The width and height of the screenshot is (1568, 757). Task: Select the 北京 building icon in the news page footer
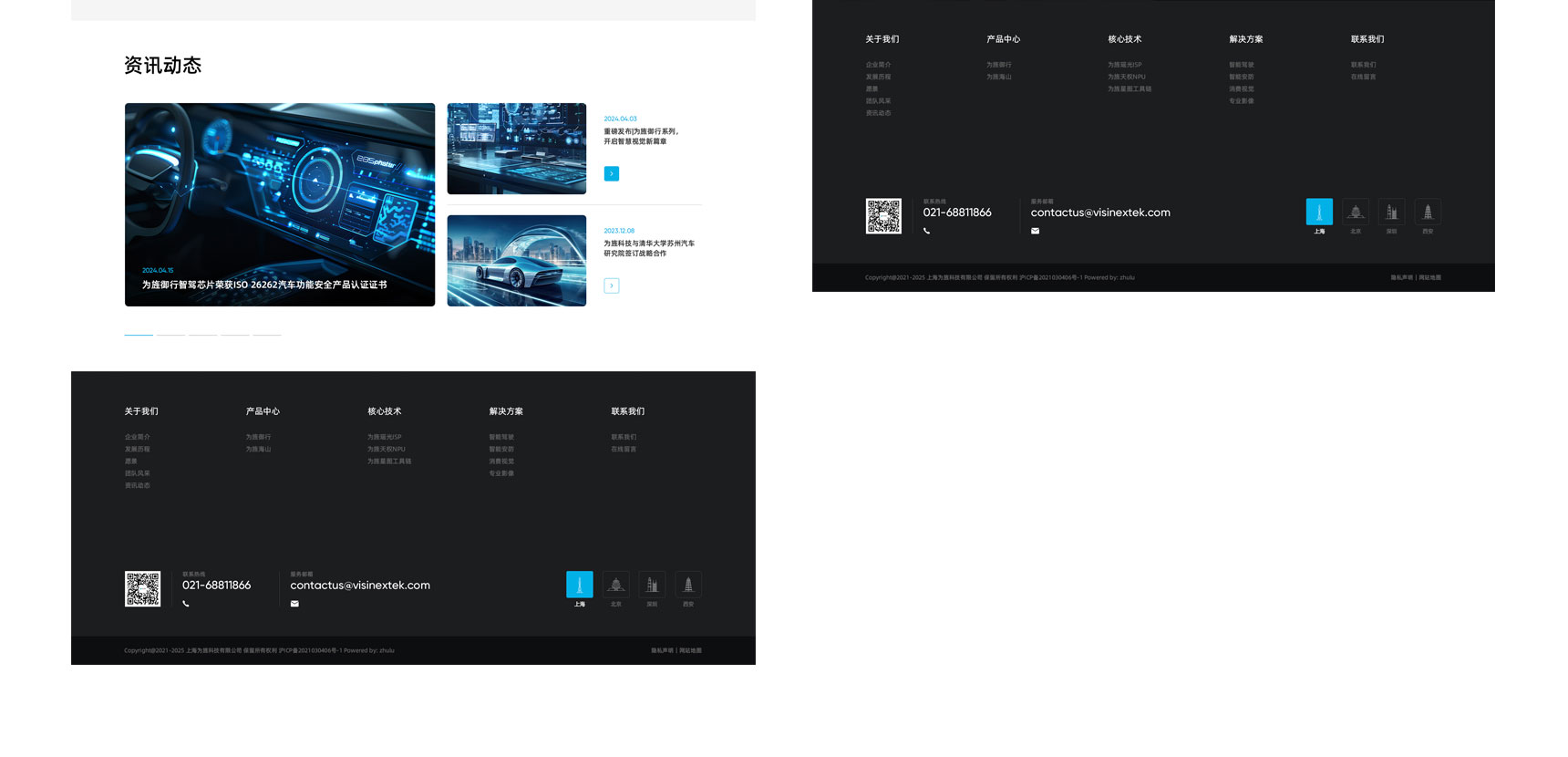tap(616, 585)
